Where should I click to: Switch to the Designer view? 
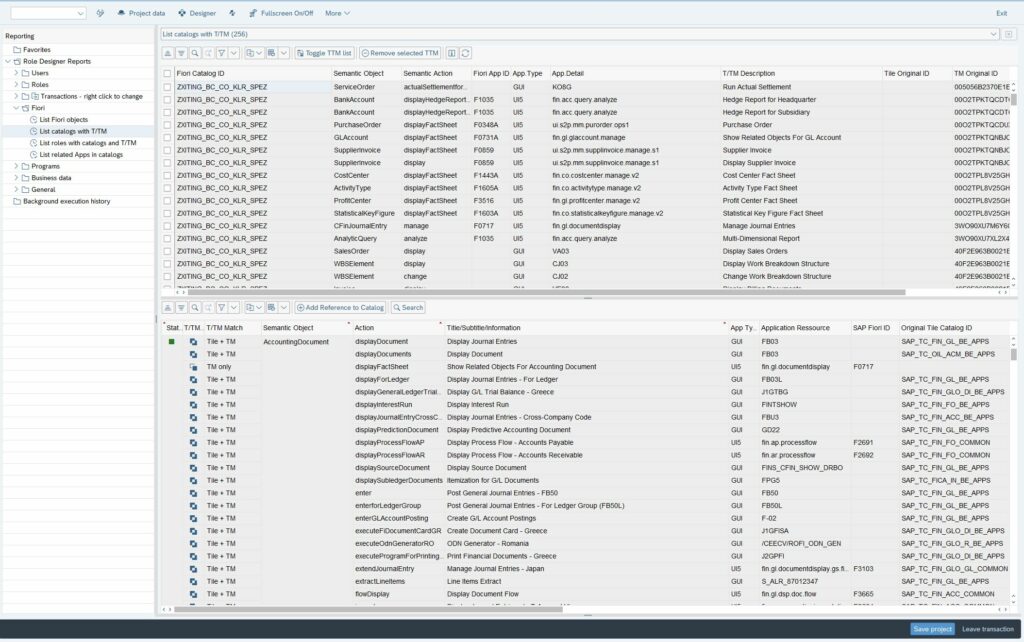pyautogui.click(x=197, y=13)
